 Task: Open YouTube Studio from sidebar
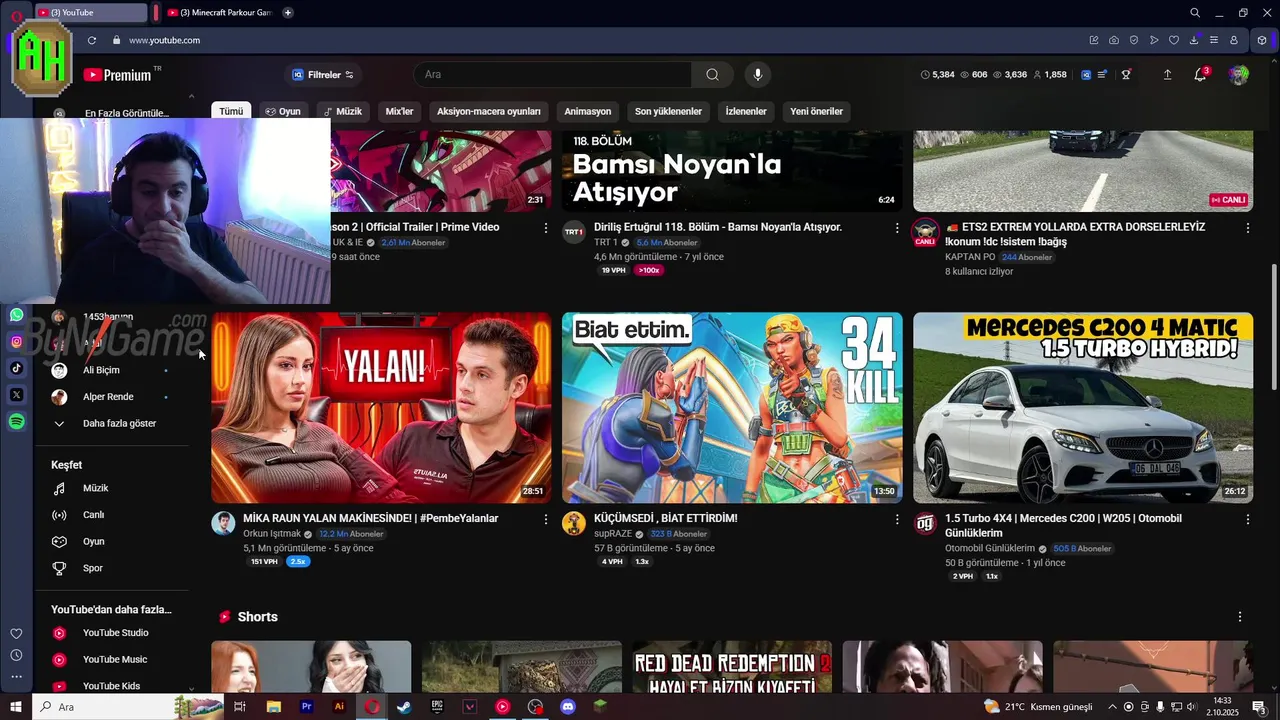click(x=115, y=633)
